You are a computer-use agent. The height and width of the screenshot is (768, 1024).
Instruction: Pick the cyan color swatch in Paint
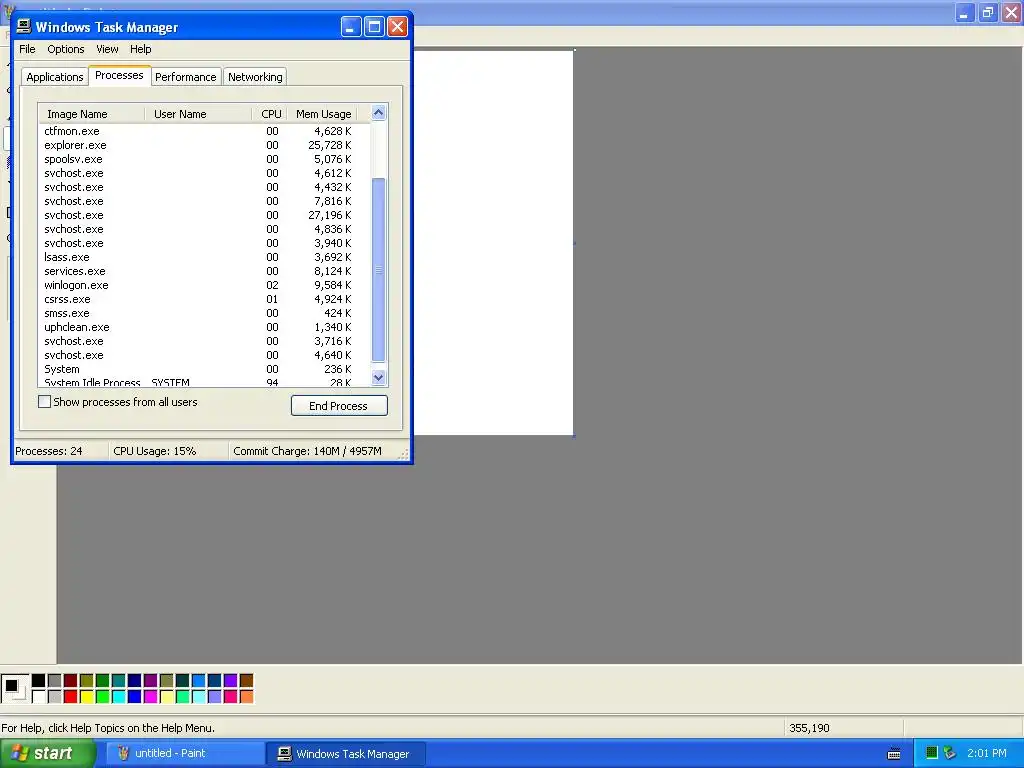[x=118, y=697]
